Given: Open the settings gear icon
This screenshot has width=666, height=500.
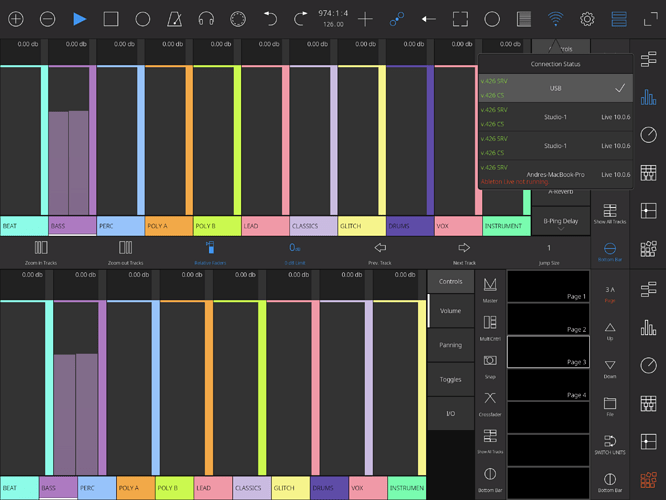Looking at the screenshot, I should 587,18.
